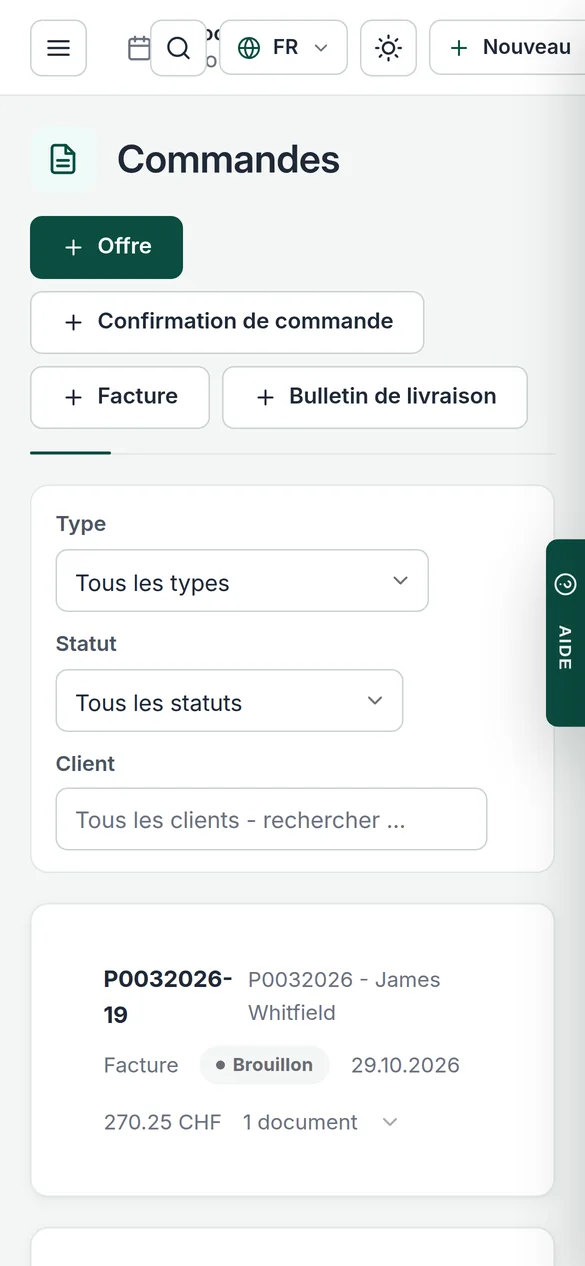
Task: Open Statut dropdown Tous les statuts
Action: point(229,701)
